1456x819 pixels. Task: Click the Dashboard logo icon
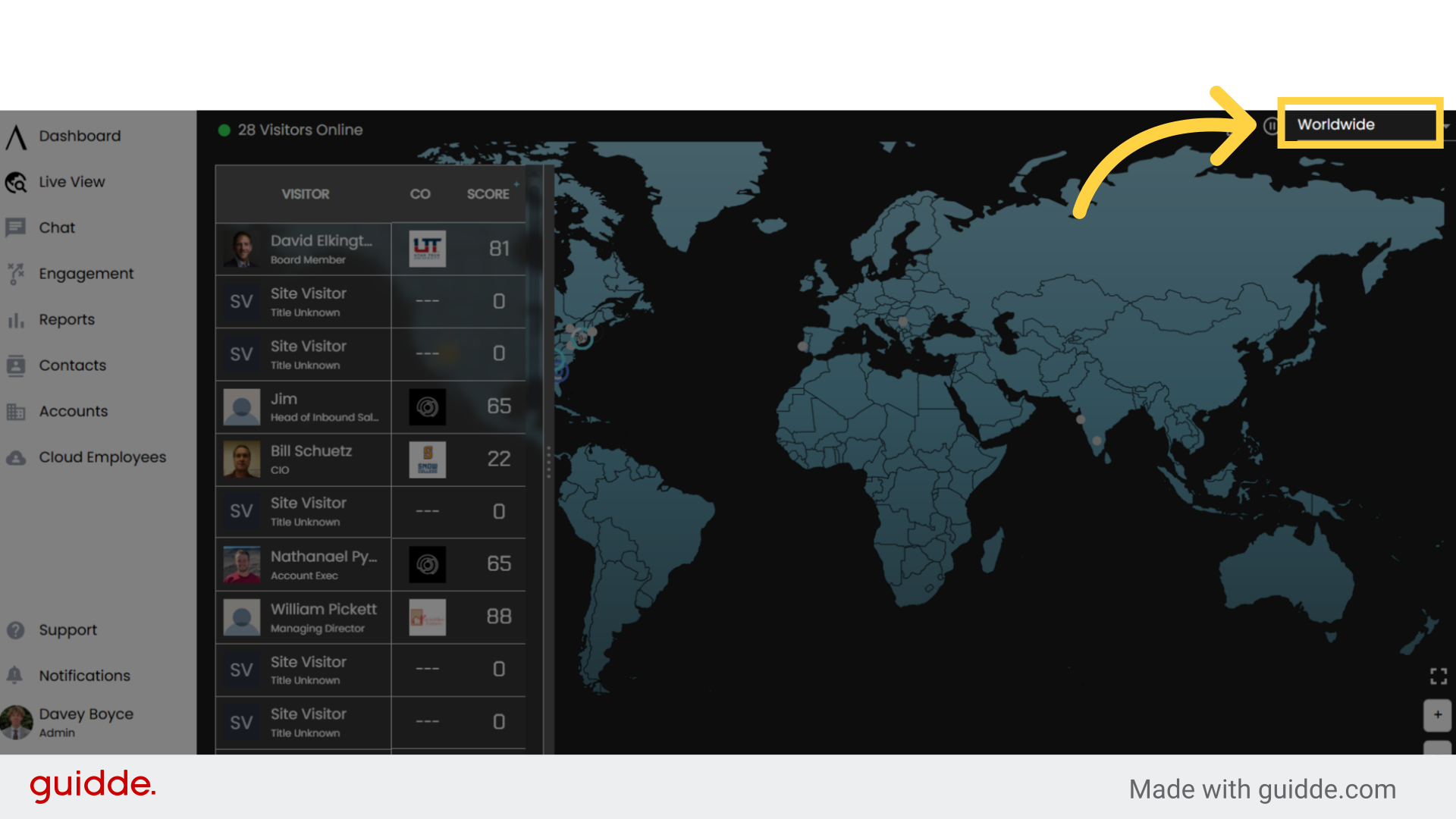16,136
